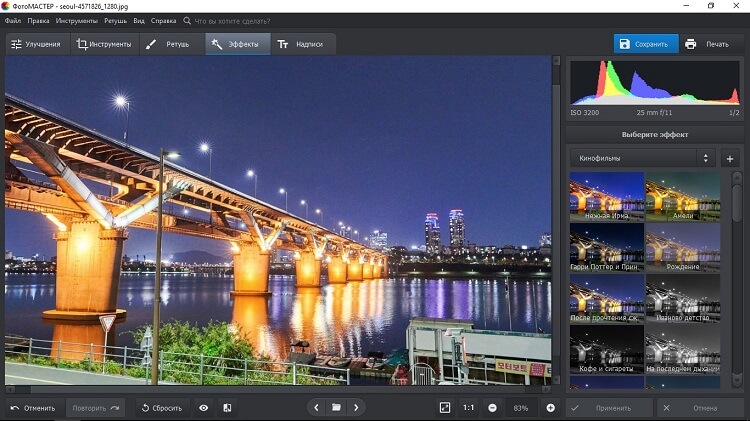Open folder browser icon in bottom bar

pyautogui.click(x=337, y=408)
